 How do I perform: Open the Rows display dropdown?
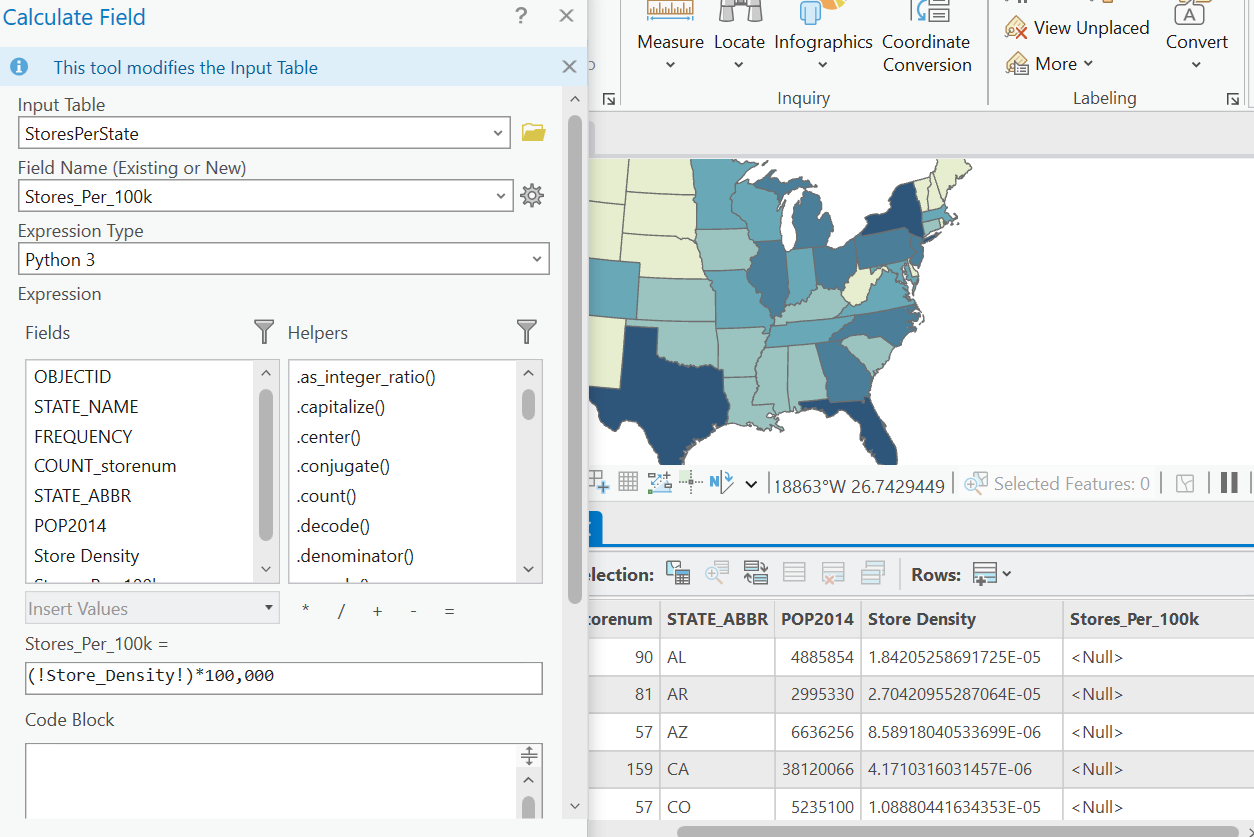pyautogui.click(x=988, y=572)
